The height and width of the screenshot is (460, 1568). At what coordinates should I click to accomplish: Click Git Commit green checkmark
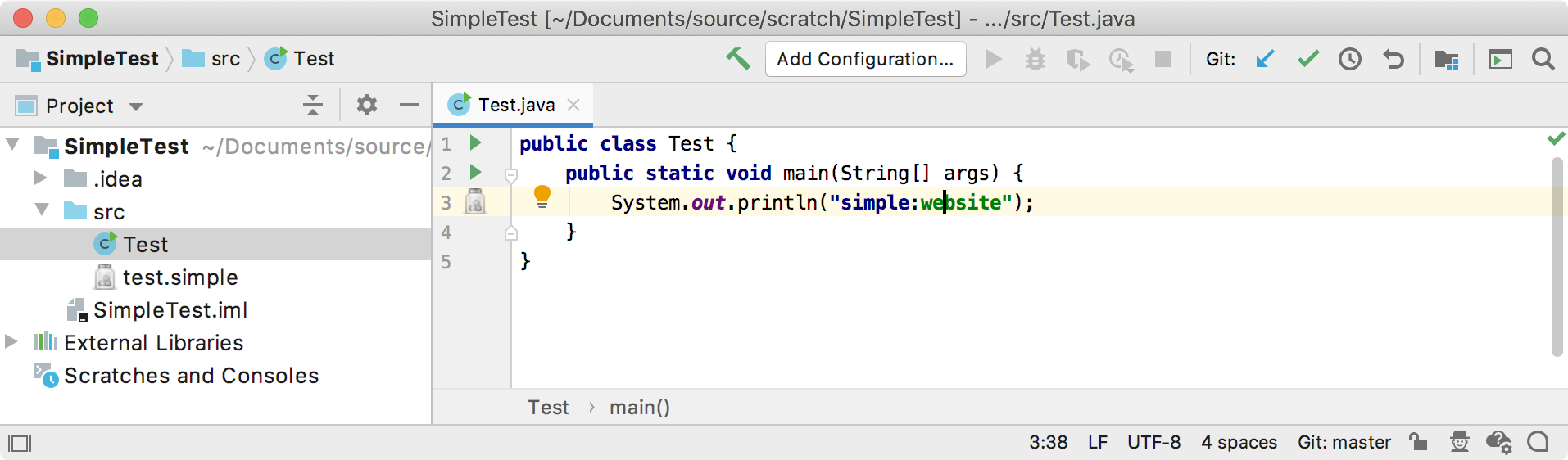[1308, 59]
